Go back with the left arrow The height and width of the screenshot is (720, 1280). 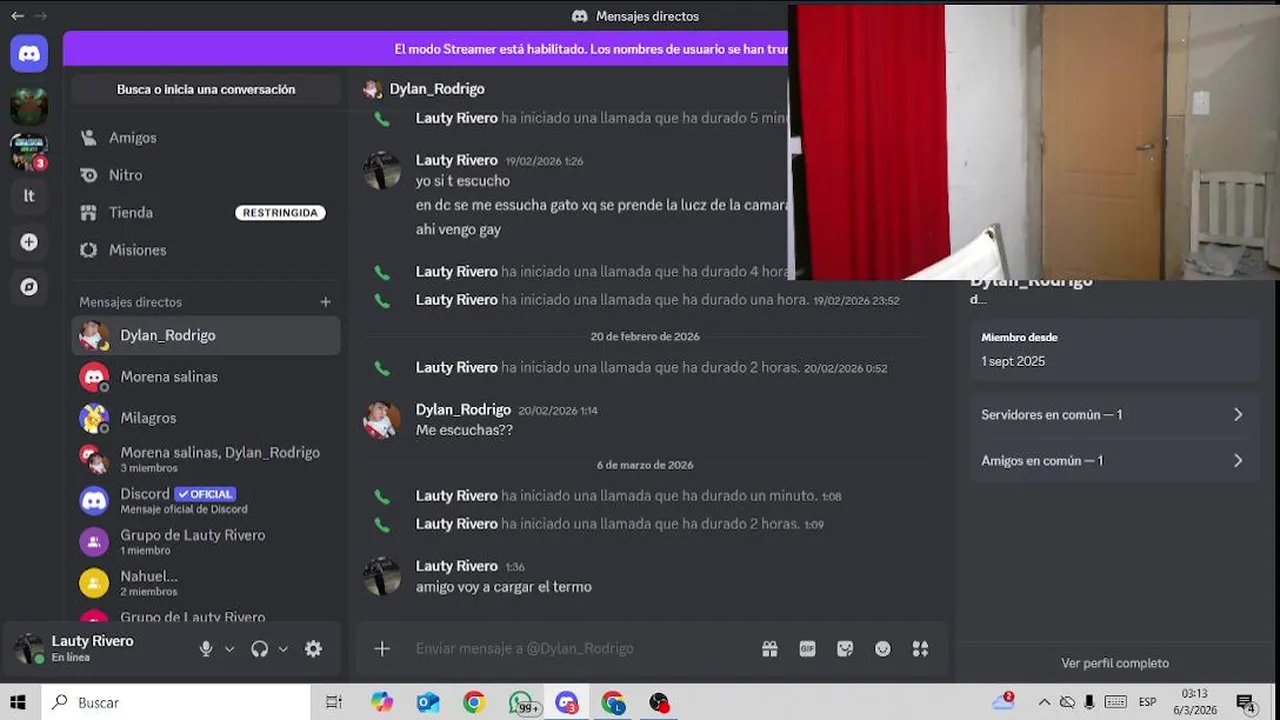(x=17, y=16)
